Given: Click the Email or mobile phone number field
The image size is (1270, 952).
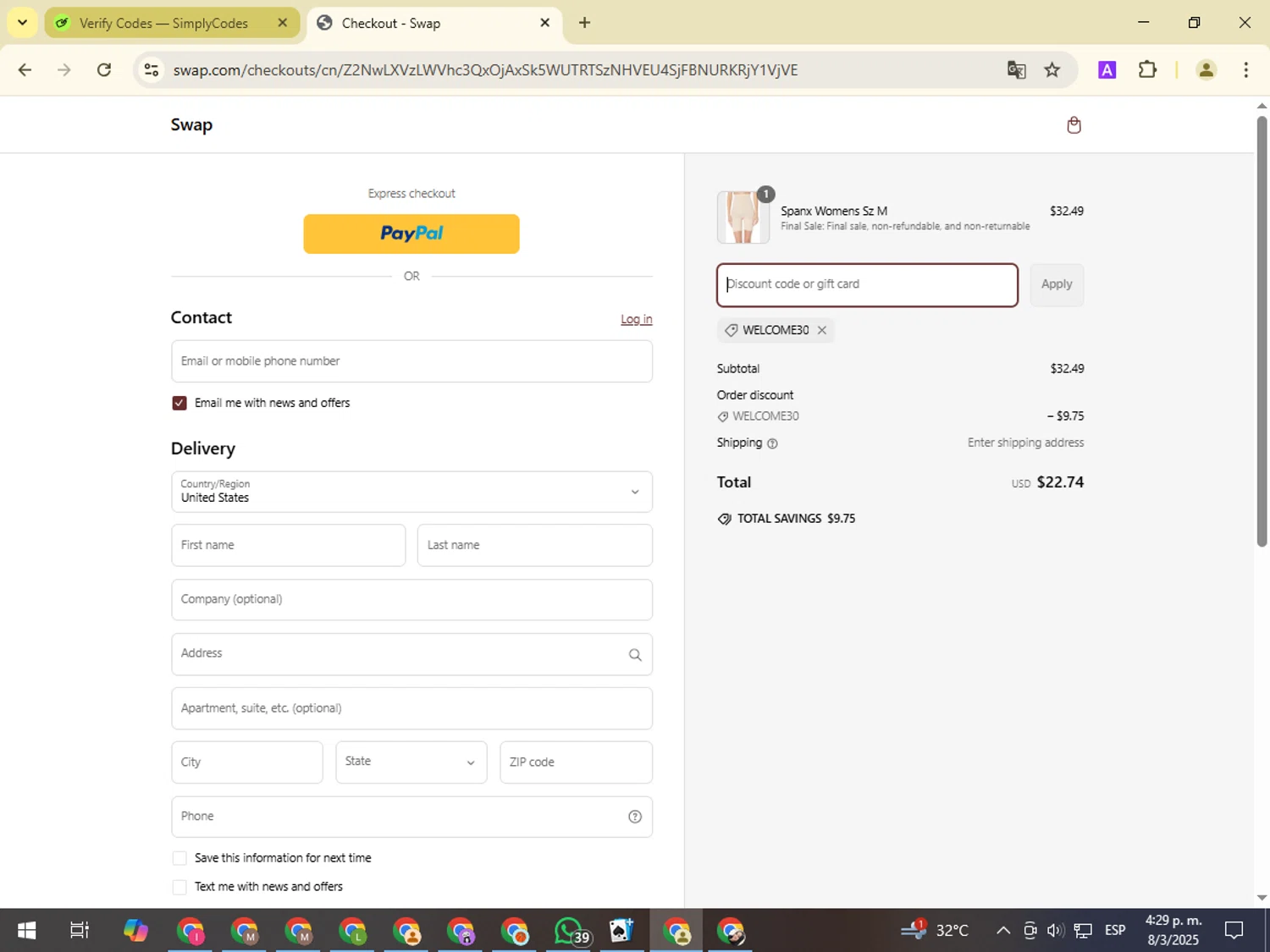Looking at the screenshot, I should 411,361.
